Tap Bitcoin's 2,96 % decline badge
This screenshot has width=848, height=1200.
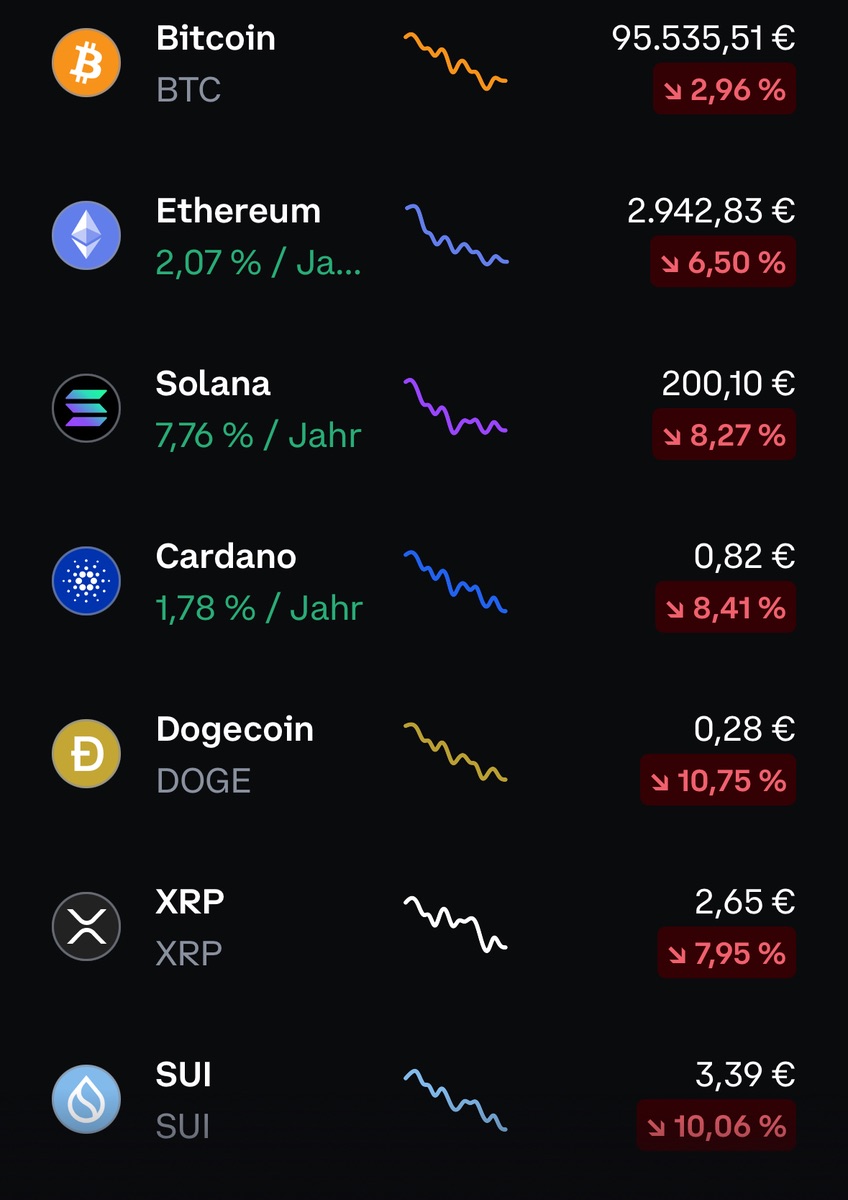click(724, 90)
